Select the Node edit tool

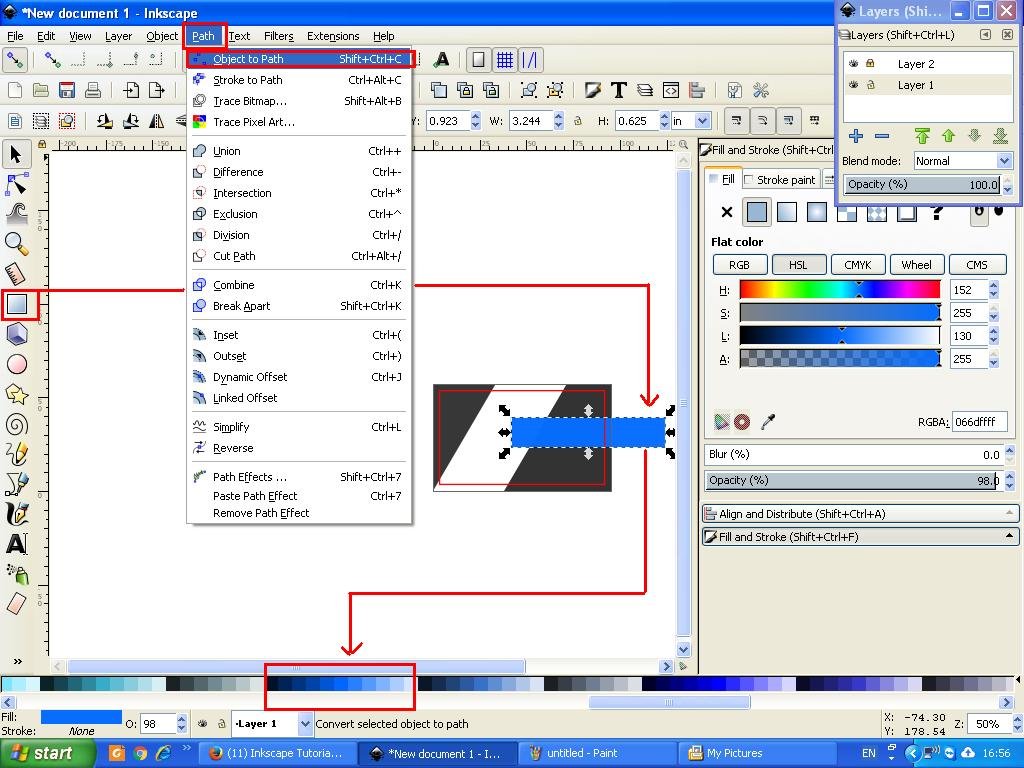[x=16, y=185]
